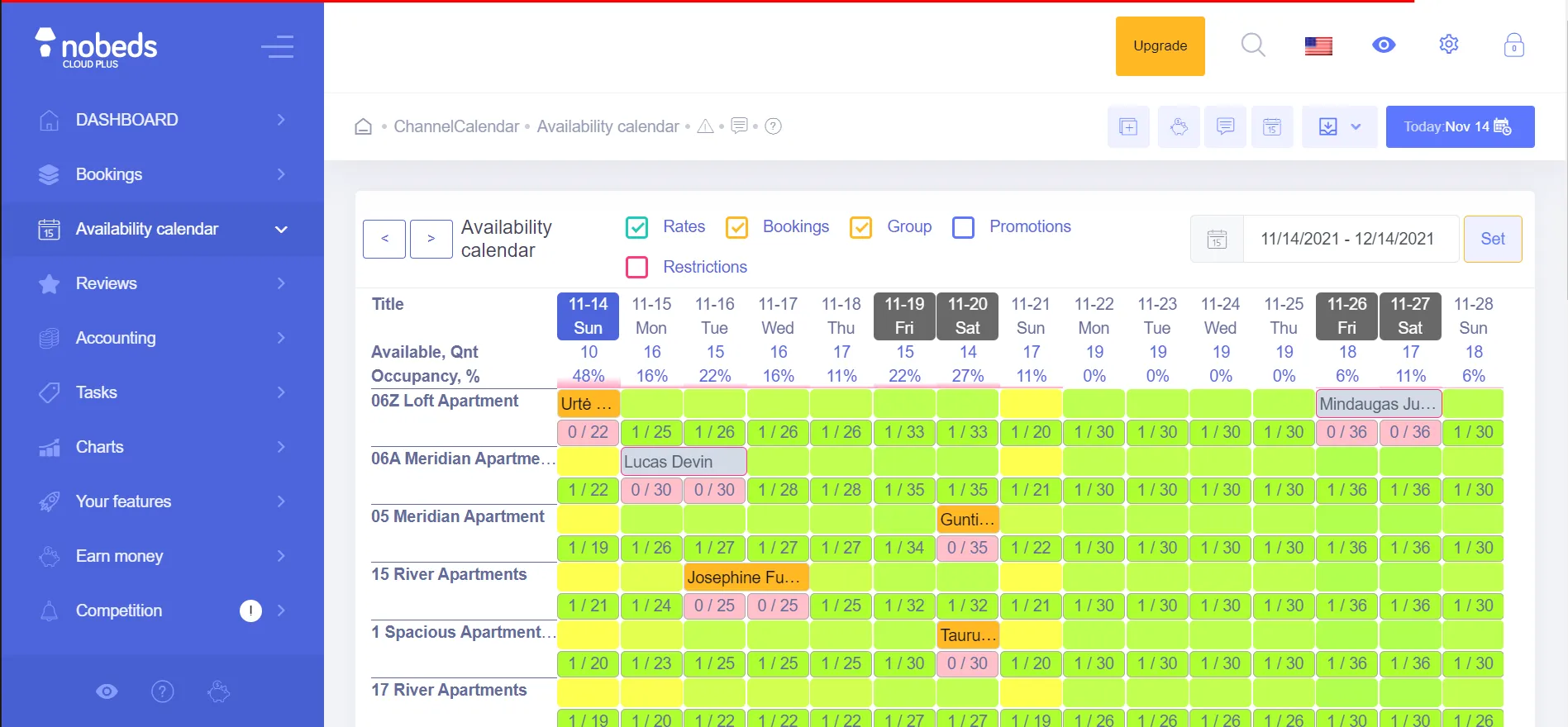The image size is (1568, 727).
Task: Expand the Bookings sidebar menu
Action: tap(162, 174)
